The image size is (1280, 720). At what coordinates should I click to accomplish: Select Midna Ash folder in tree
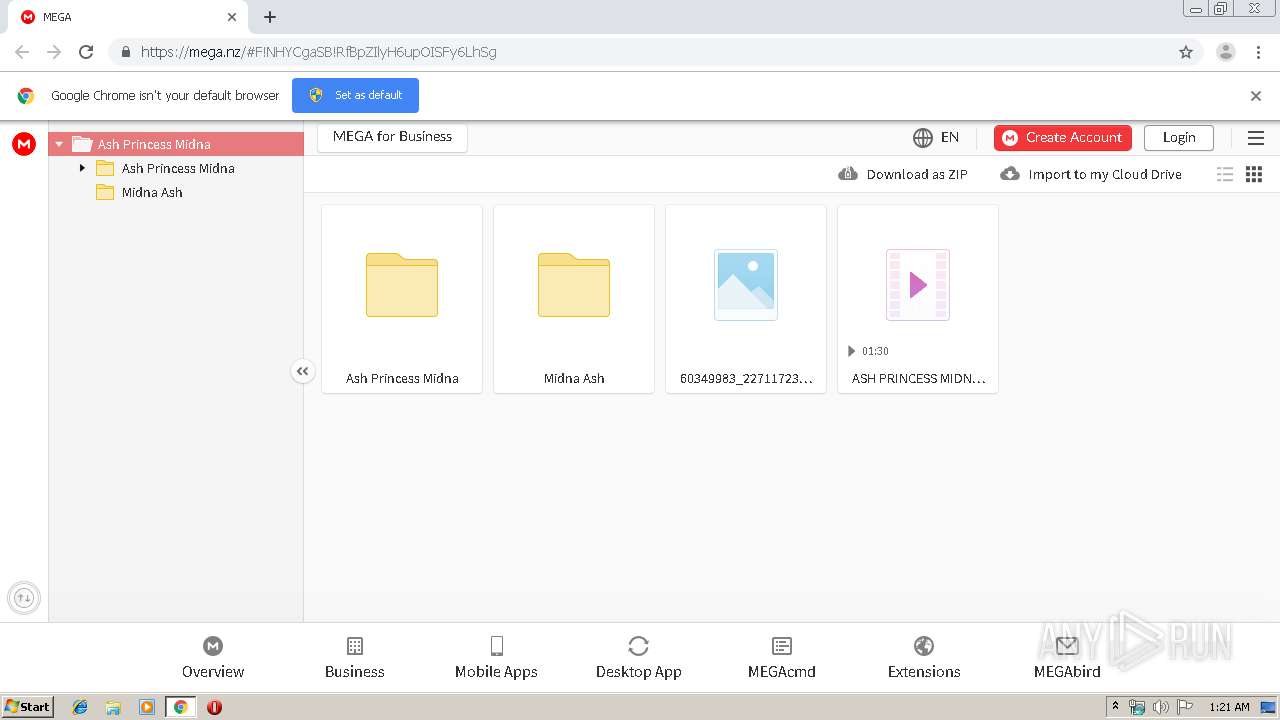point(152,192)
